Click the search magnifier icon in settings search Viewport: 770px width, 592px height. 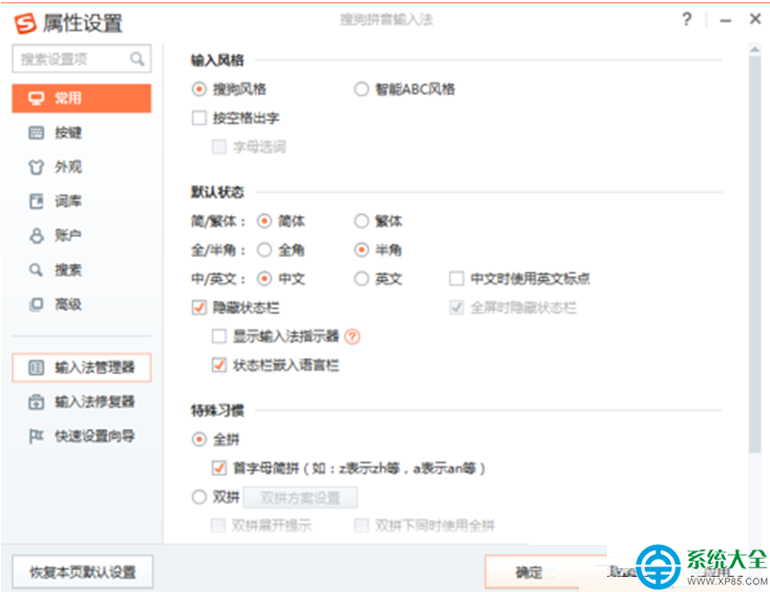(137, 59)
